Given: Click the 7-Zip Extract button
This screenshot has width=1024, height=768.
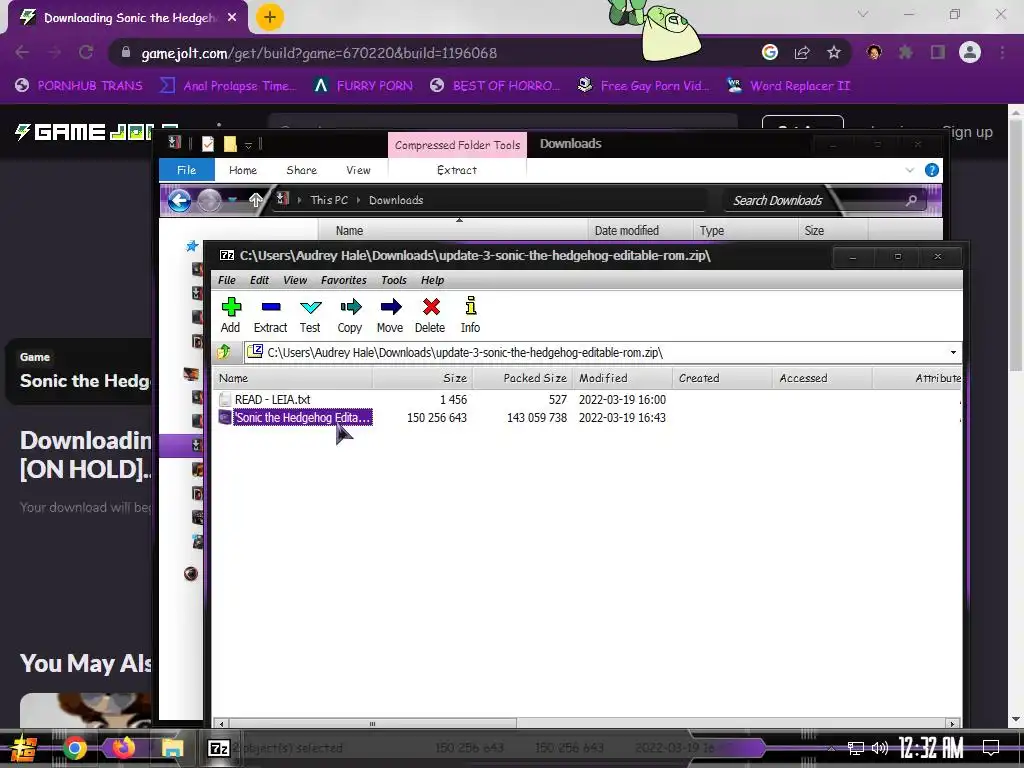Looking at the screenshot, I should tap(270, 315).
